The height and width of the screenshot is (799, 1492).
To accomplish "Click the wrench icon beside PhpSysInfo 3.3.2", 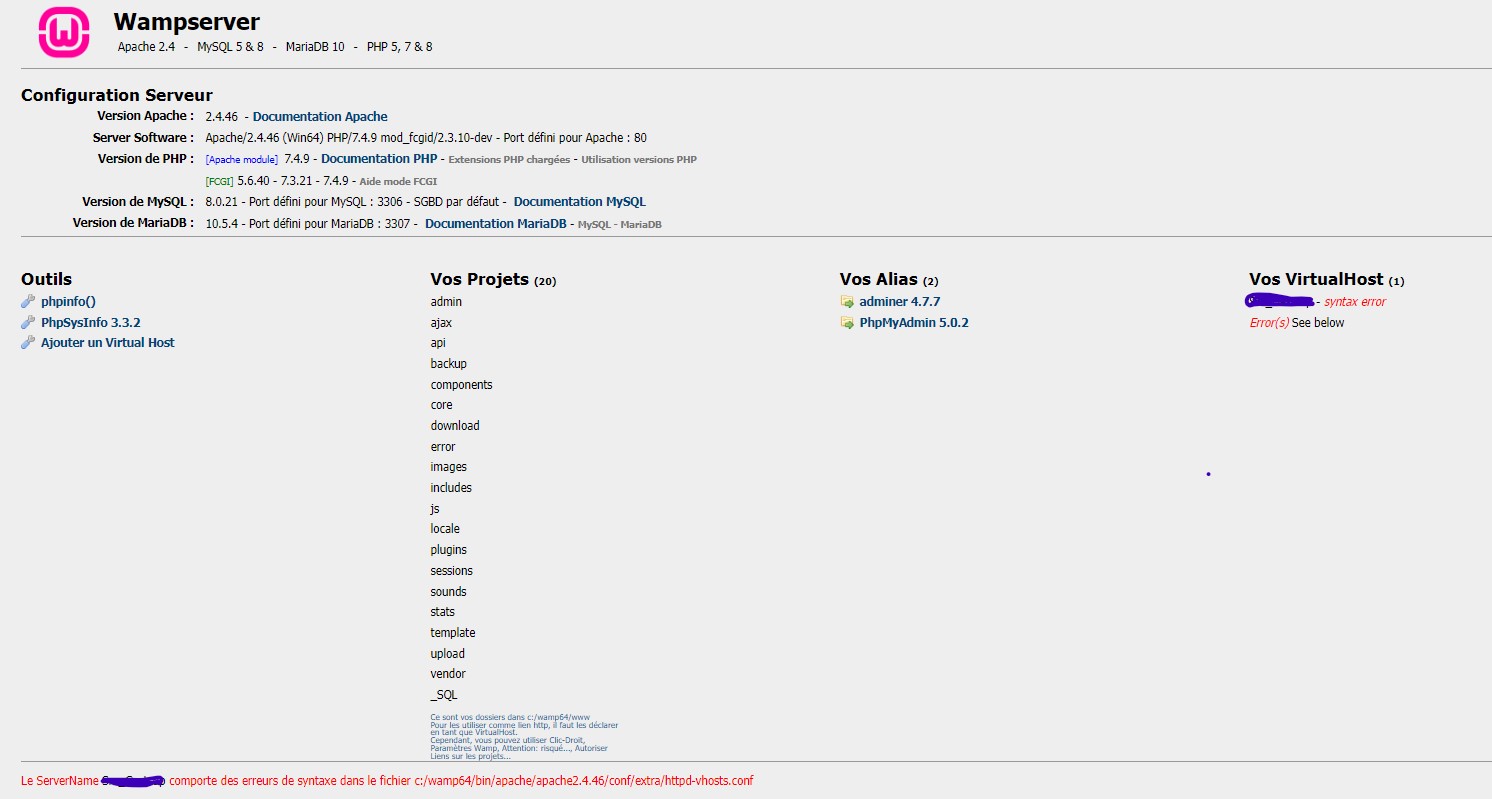I will [28, 322].
